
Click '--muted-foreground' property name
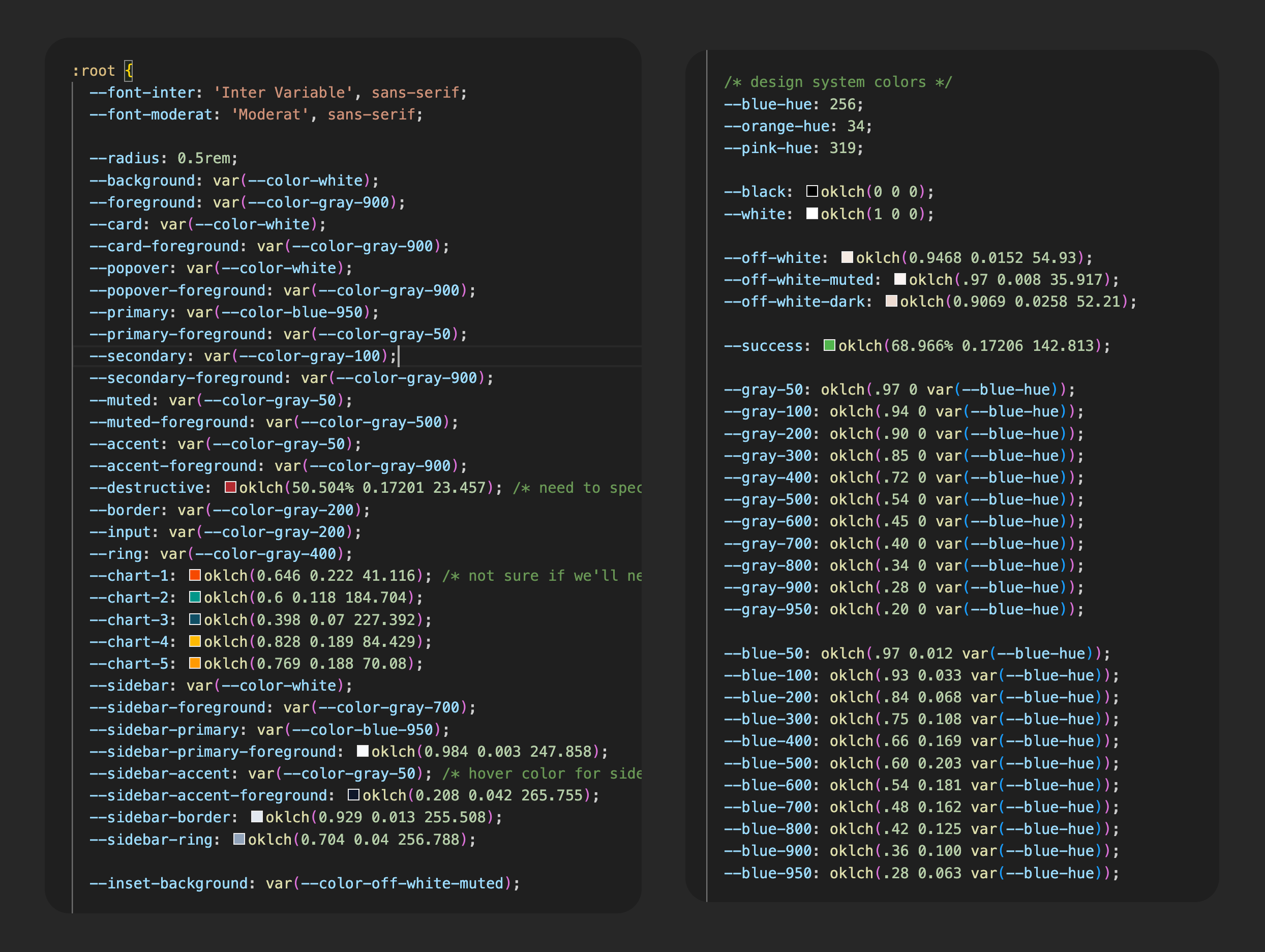coord(169,422)
